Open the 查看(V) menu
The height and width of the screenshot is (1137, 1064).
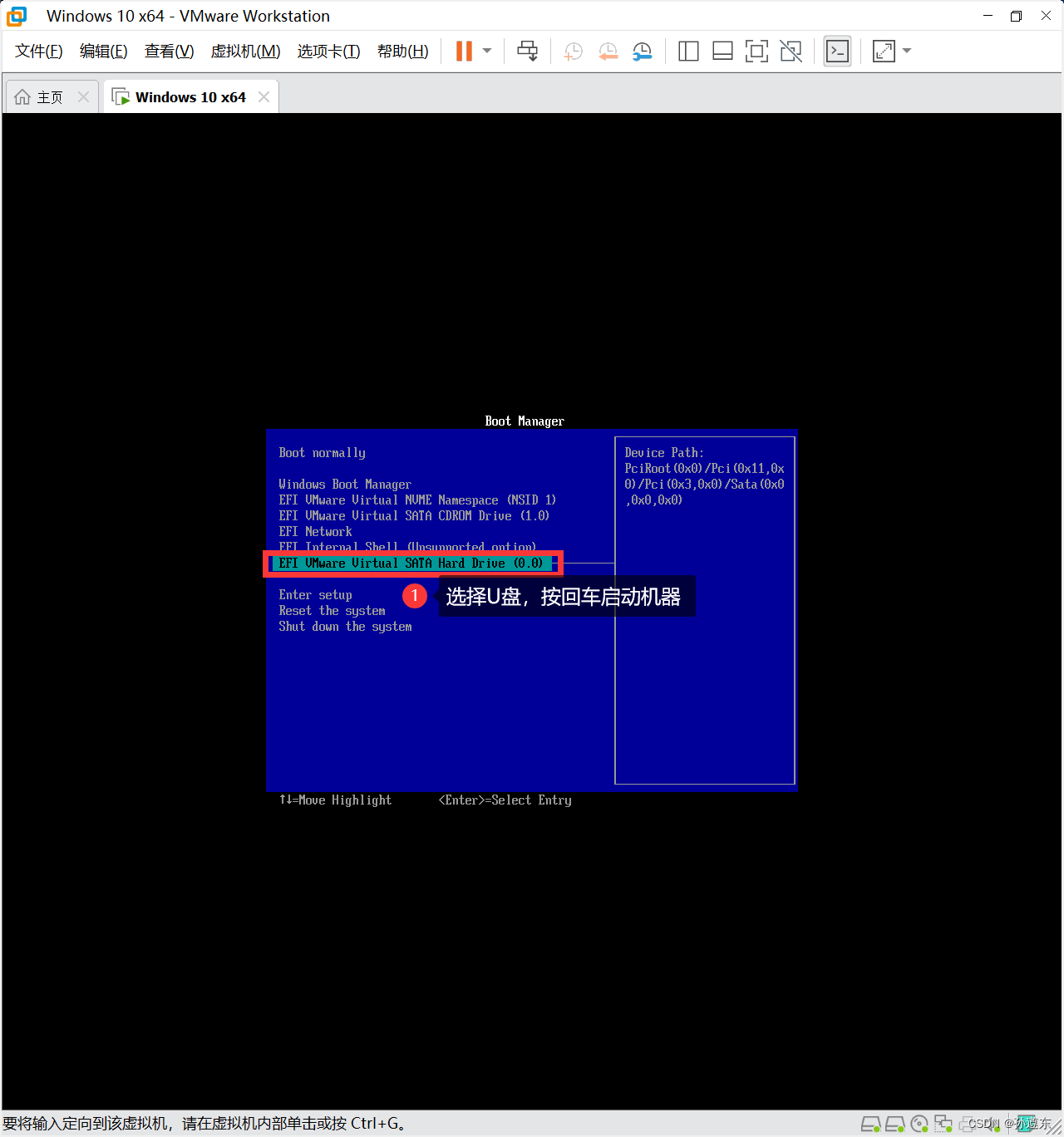pos(170,52)
